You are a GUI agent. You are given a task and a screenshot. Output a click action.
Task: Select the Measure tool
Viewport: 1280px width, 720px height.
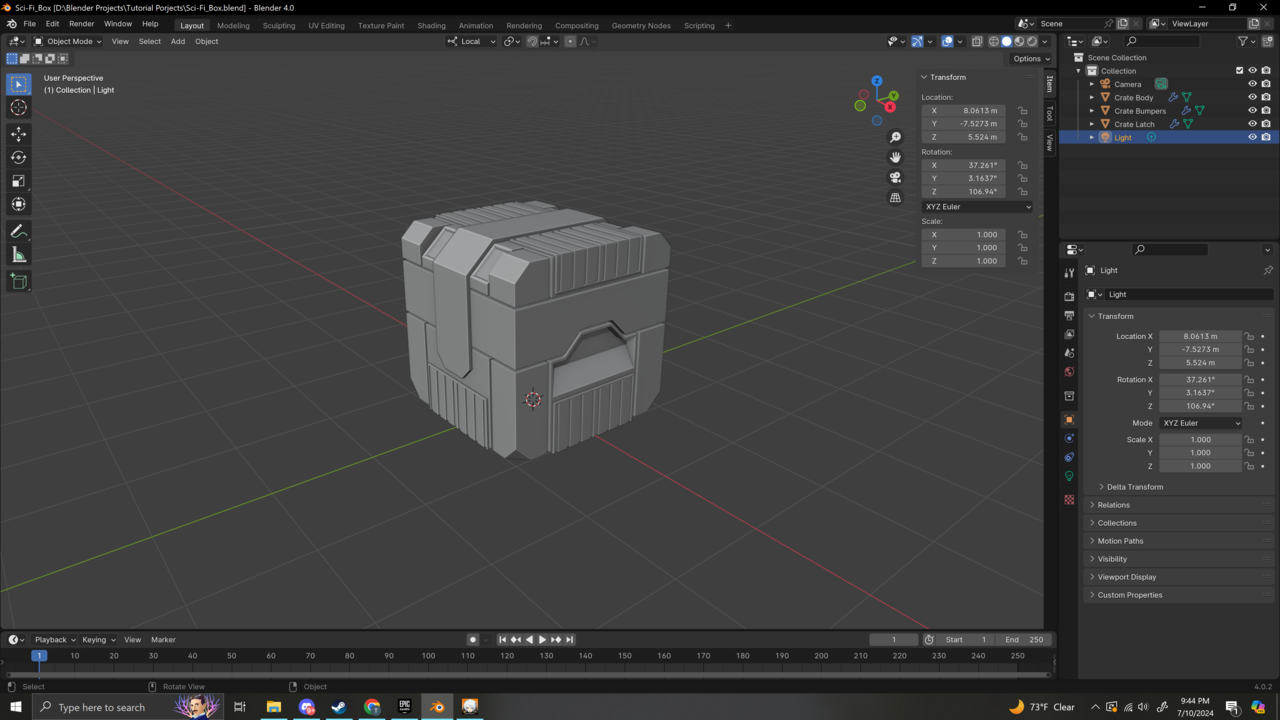[x=18, y=255]
